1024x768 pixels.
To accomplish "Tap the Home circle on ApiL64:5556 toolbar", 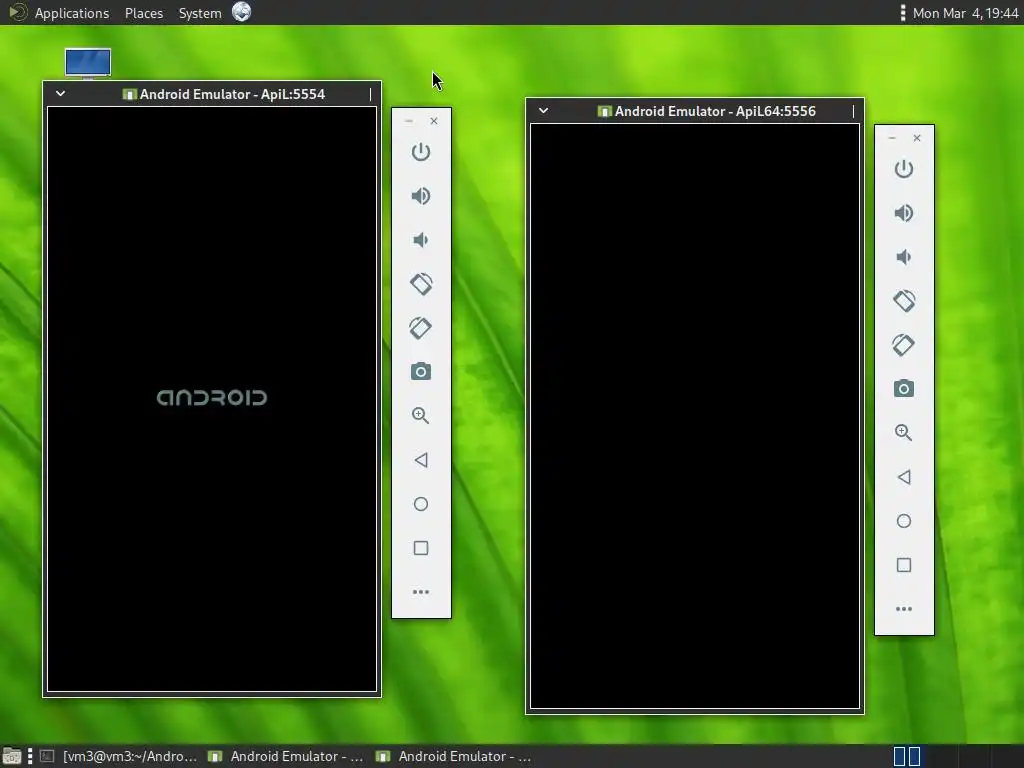I will [904, 520].
